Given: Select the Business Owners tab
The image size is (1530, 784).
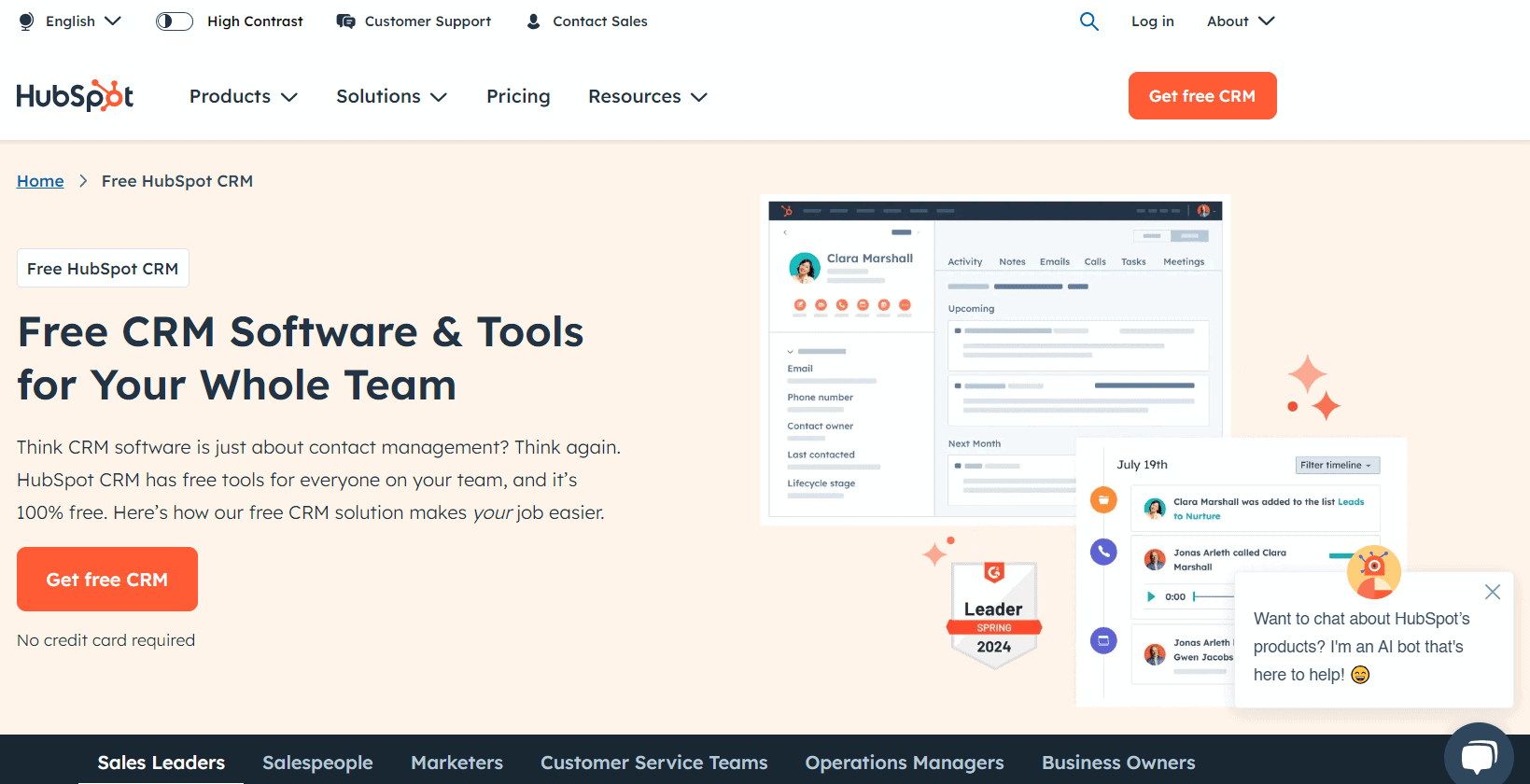Looking at the screenshot, I should [1118, 763].
